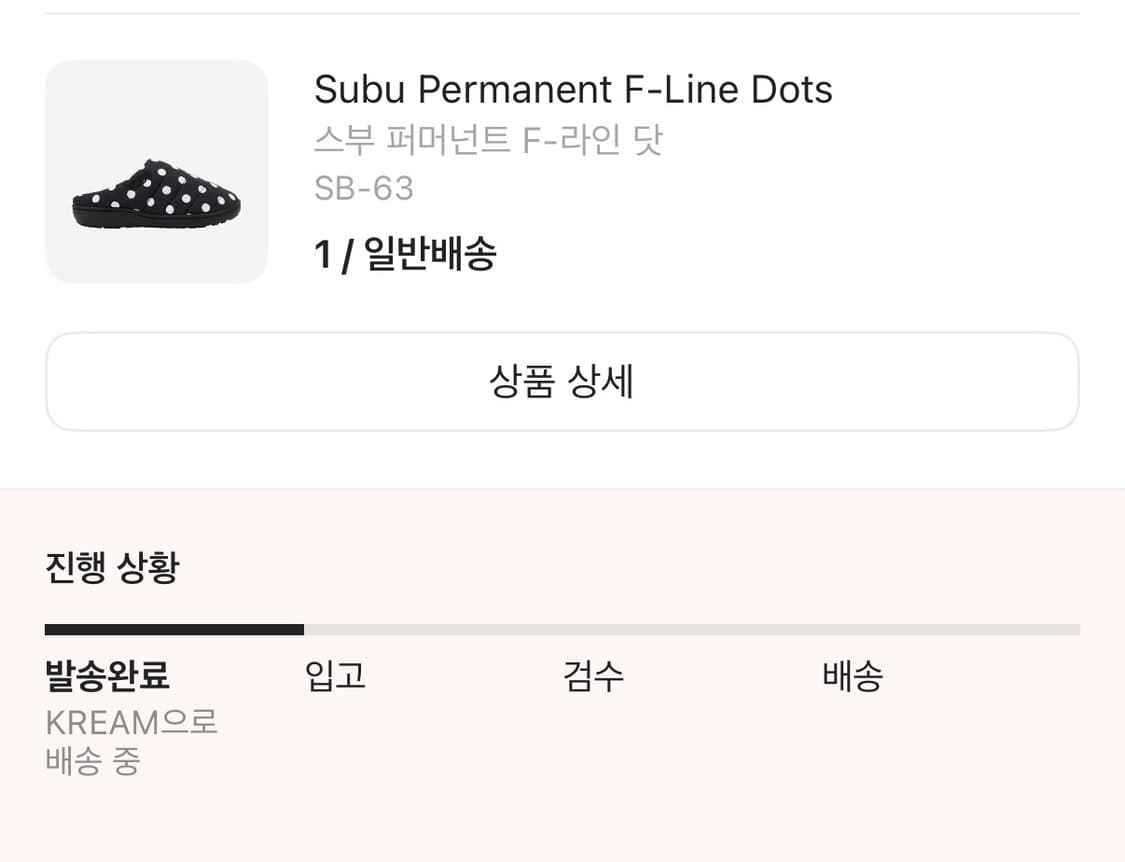Click the size info 1 / 일반배송
The height and width of the screenshot is (862, 1125).
[x=405, y=253]
